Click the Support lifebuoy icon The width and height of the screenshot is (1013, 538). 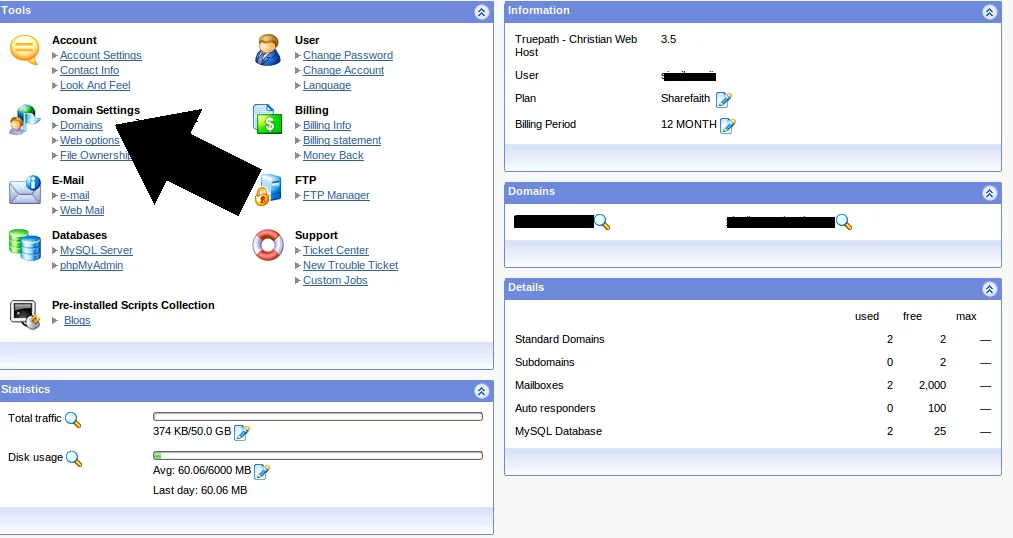click(267, 245)
